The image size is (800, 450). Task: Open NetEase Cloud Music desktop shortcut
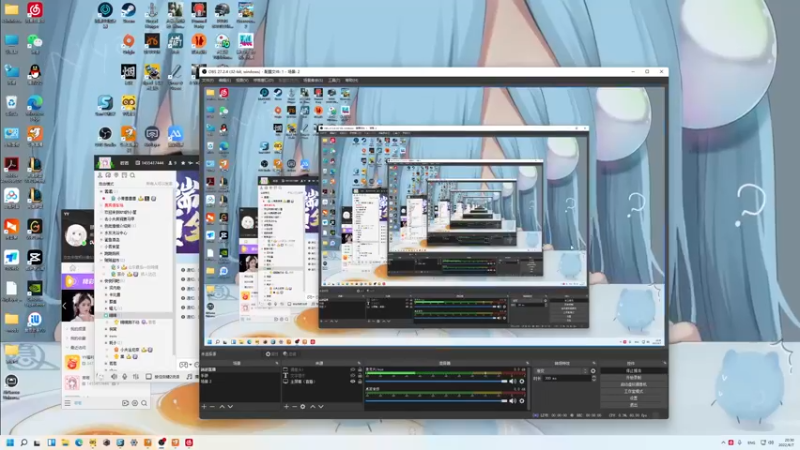(x=35, y=12)
